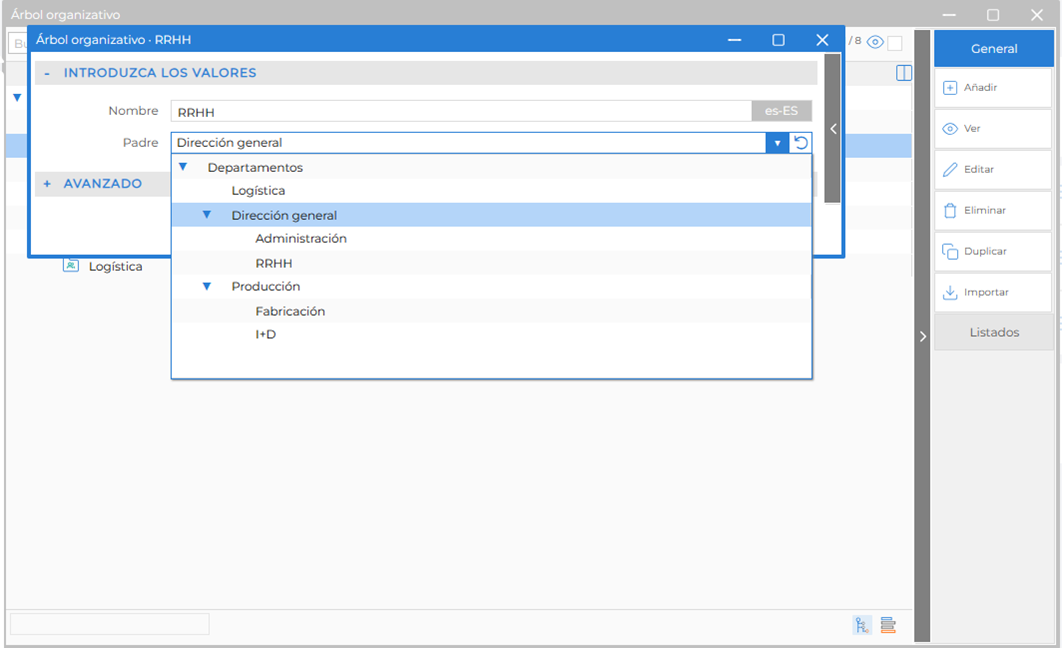Minimize the Árbol organizativo main window

click(x=949, y=15)
